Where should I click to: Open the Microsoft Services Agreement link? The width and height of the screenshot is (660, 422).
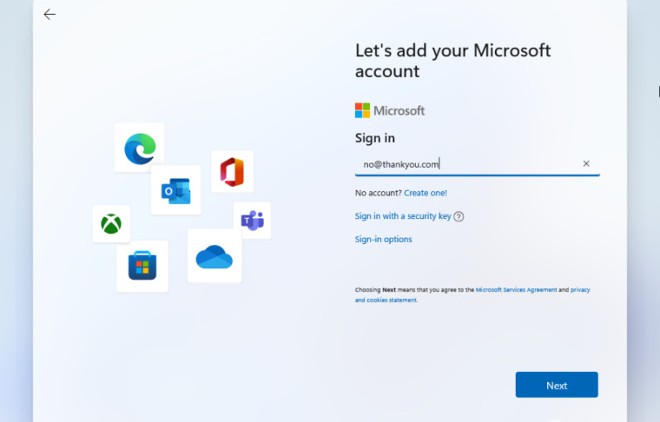tap(516, 290)
